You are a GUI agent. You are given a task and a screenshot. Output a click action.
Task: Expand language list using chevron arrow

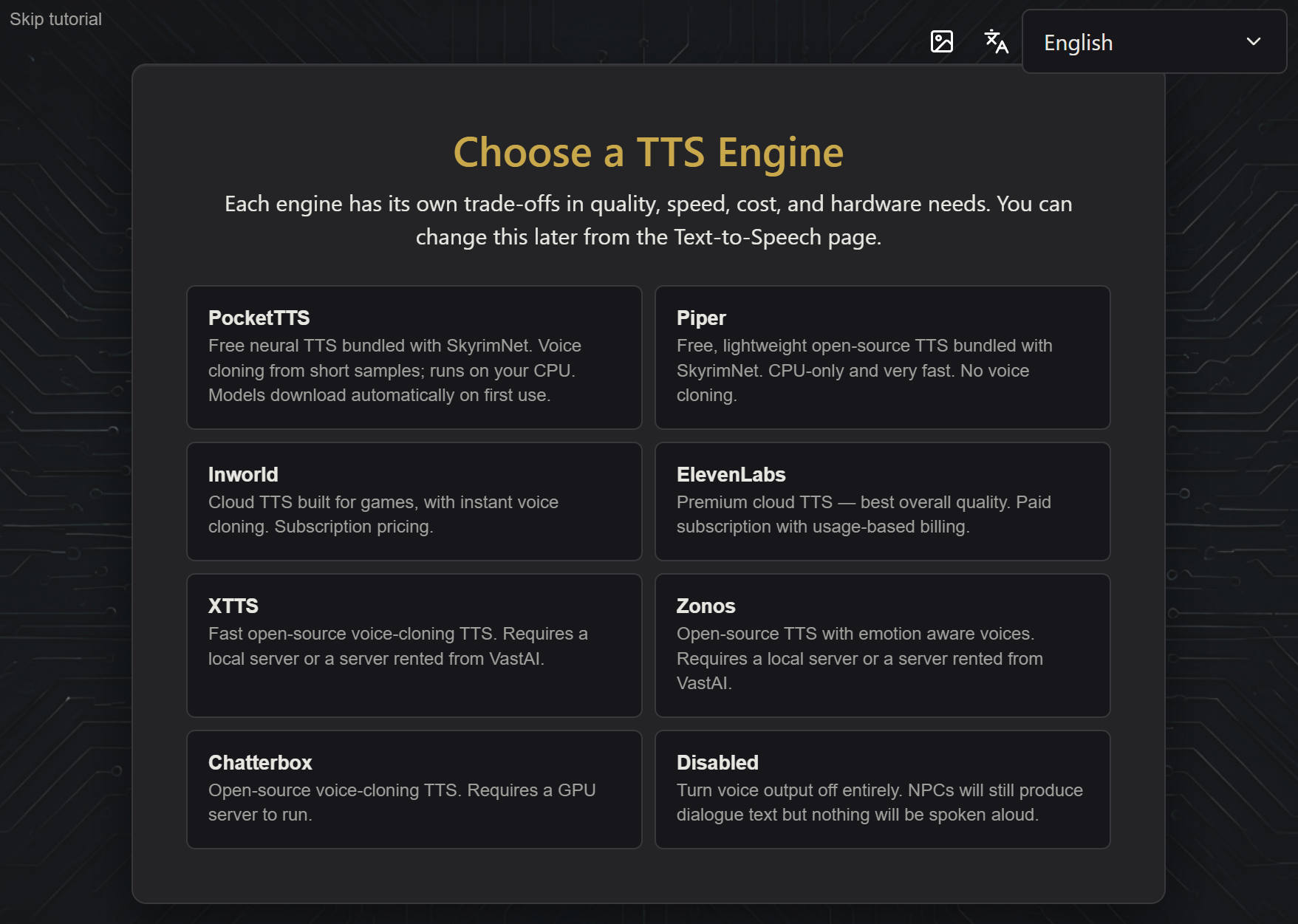pos(1253,42)
